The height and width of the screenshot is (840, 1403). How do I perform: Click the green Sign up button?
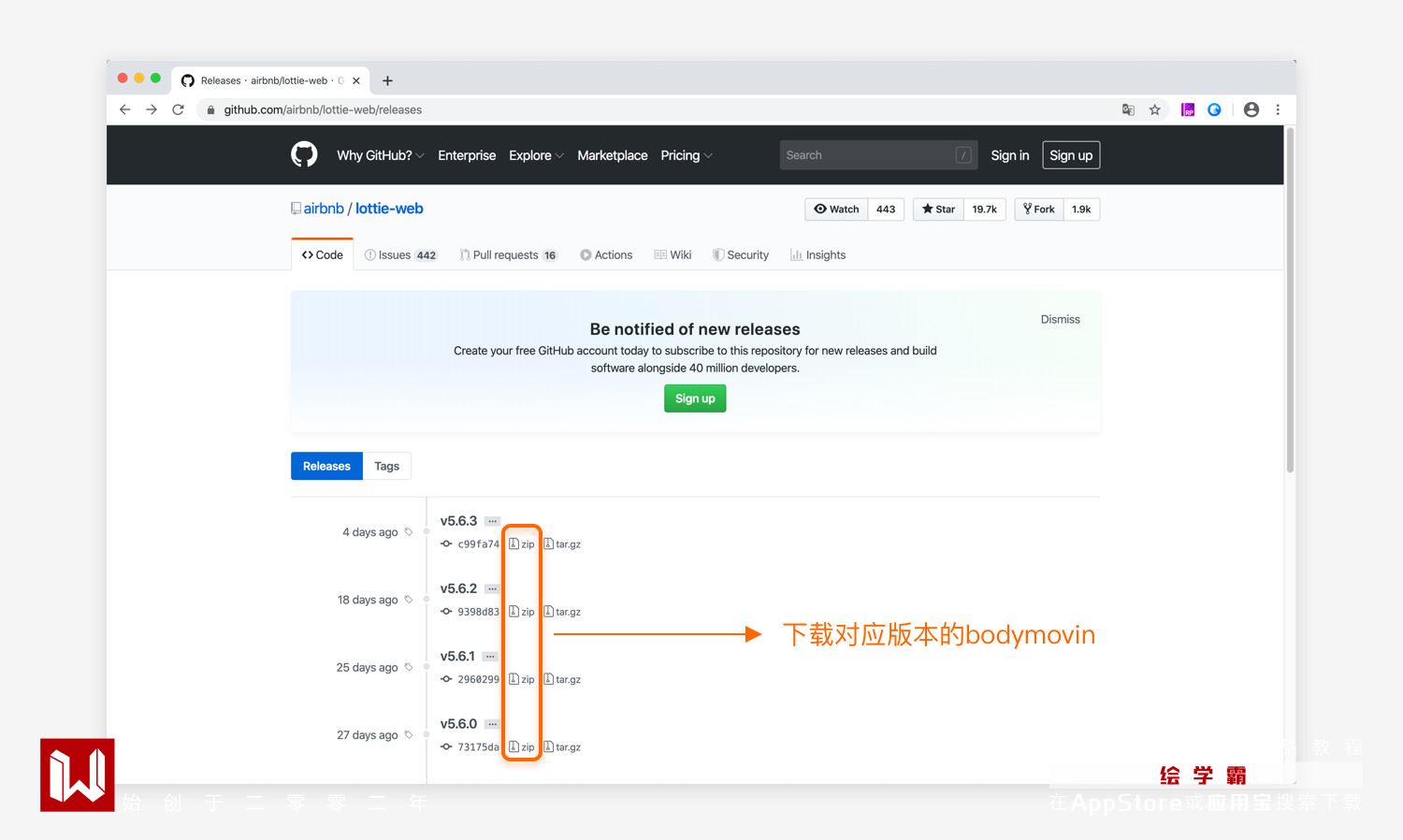coord(695,398)
